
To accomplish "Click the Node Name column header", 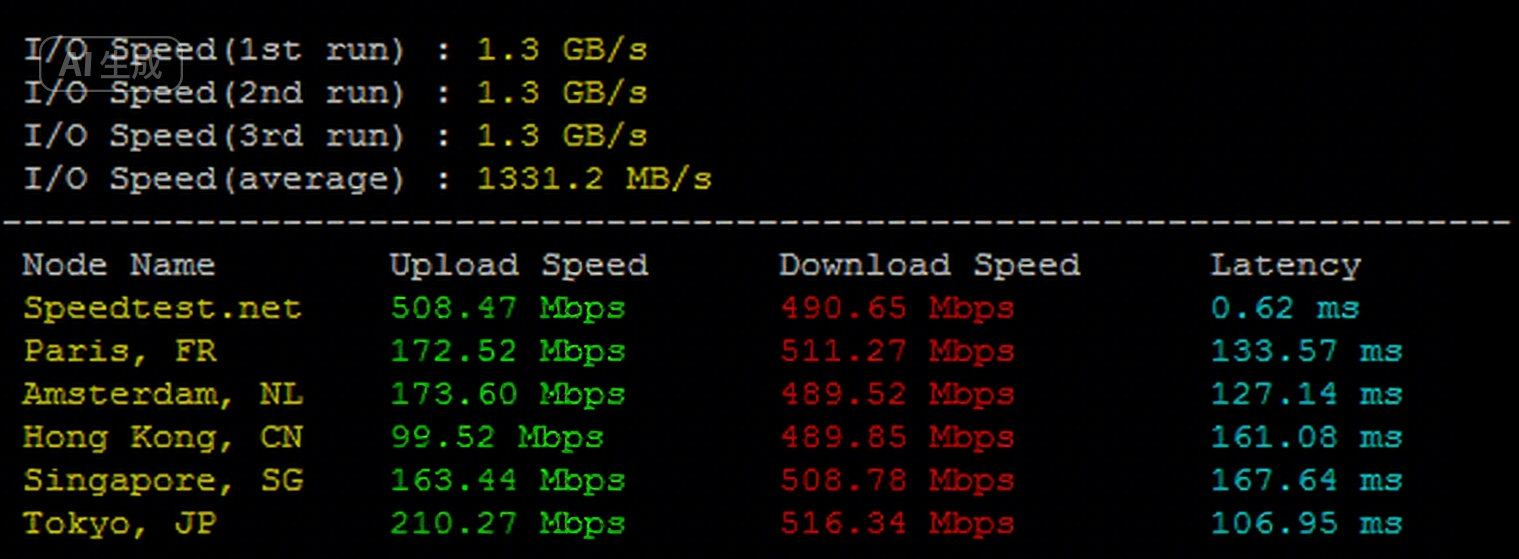I will point(118,265).
